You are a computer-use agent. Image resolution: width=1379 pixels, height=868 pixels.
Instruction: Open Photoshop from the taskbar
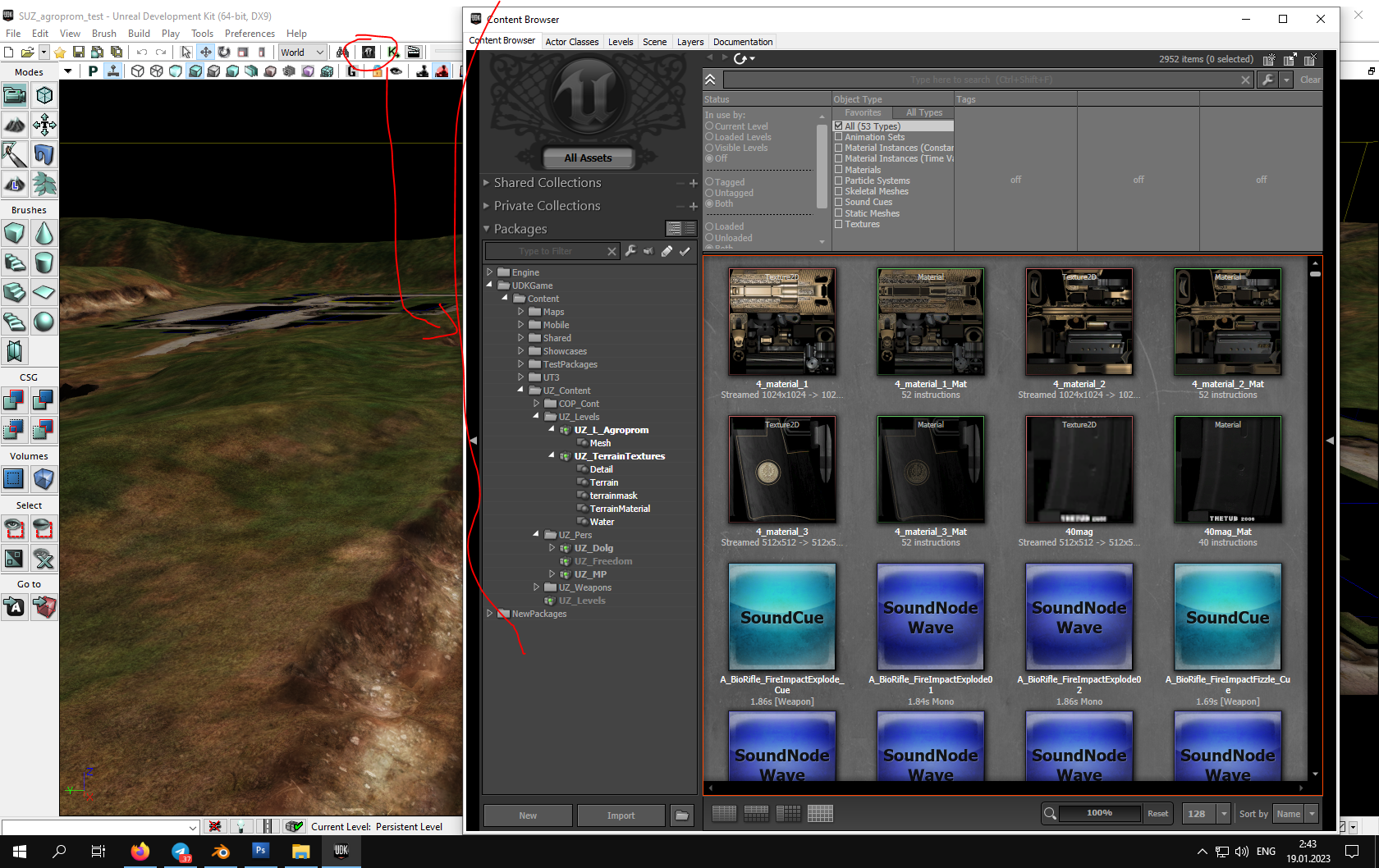260,851
